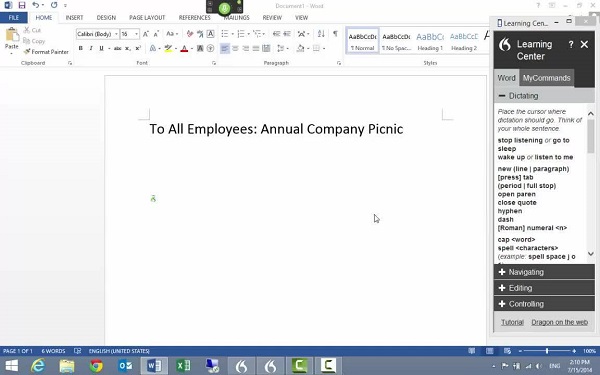Toggle superscript formatting
This screenshot has width=600, height=375.
coord(138,48)
